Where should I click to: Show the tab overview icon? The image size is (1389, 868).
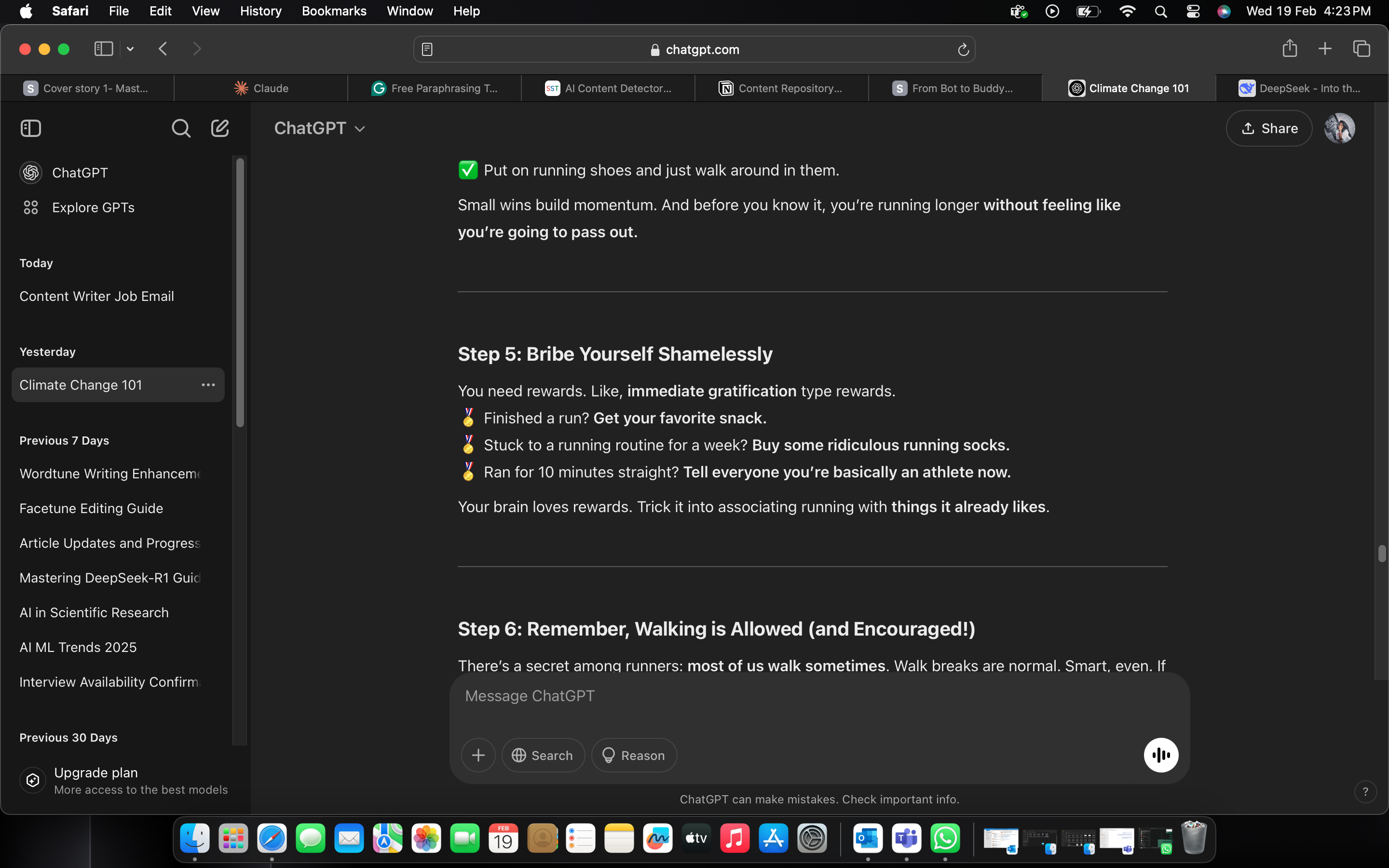[x=1362, y=49]
